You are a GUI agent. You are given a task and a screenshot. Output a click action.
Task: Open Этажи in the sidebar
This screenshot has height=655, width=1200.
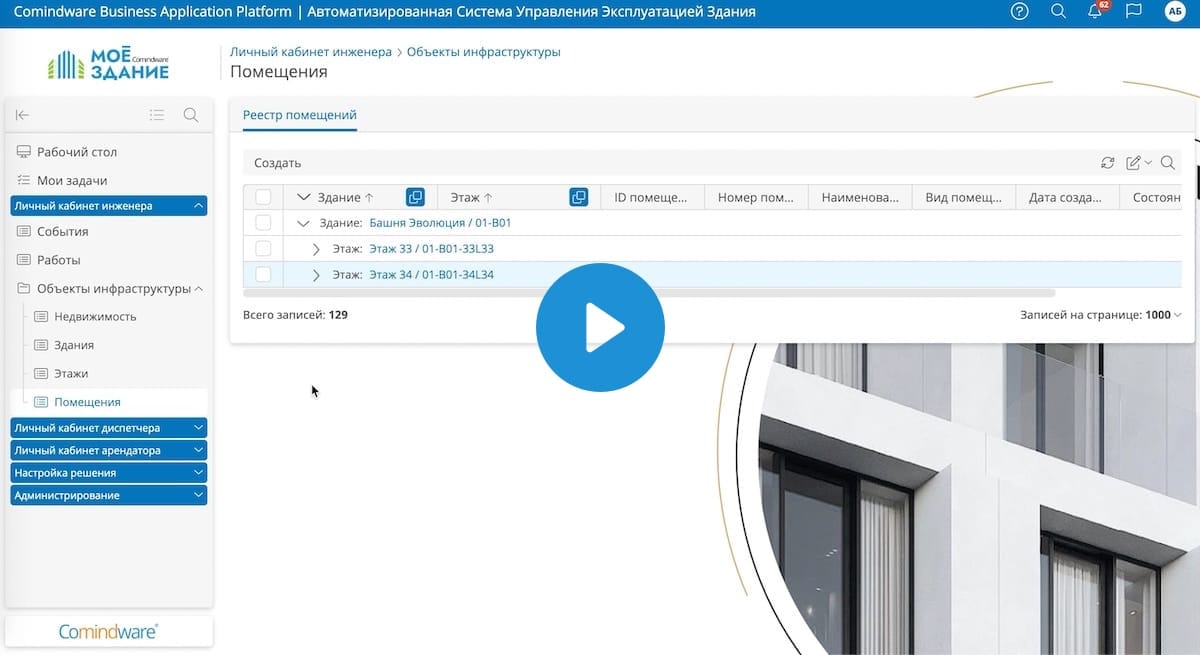(71, 373)
